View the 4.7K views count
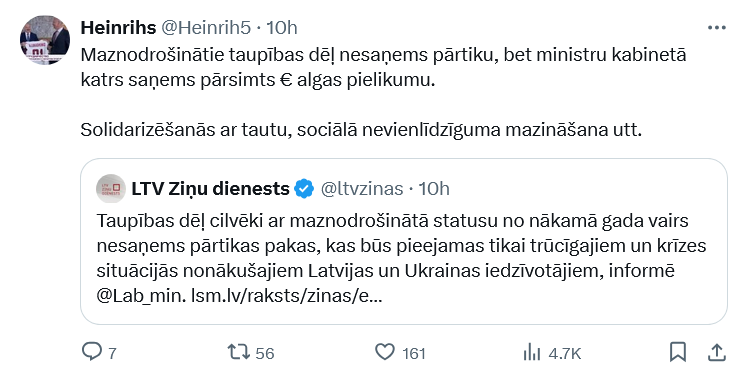 (564, 353)
